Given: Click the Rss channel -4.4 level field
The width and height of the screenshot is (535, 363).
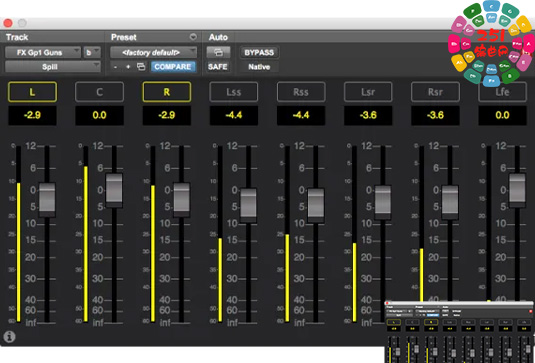Looking at the screenshot, I should point(301,115).
